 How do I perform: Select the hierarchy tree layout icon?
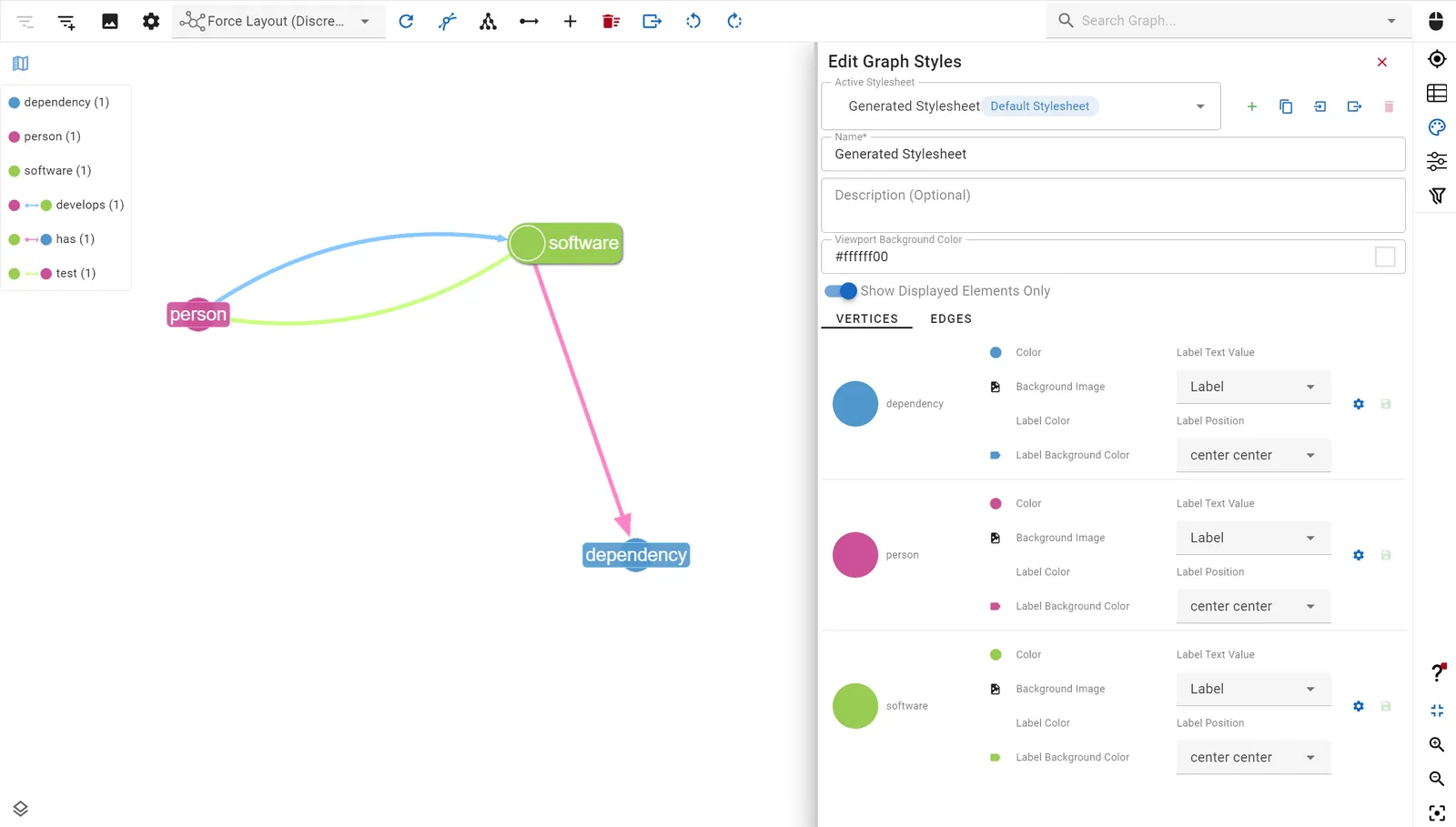[x=488, y=21]
